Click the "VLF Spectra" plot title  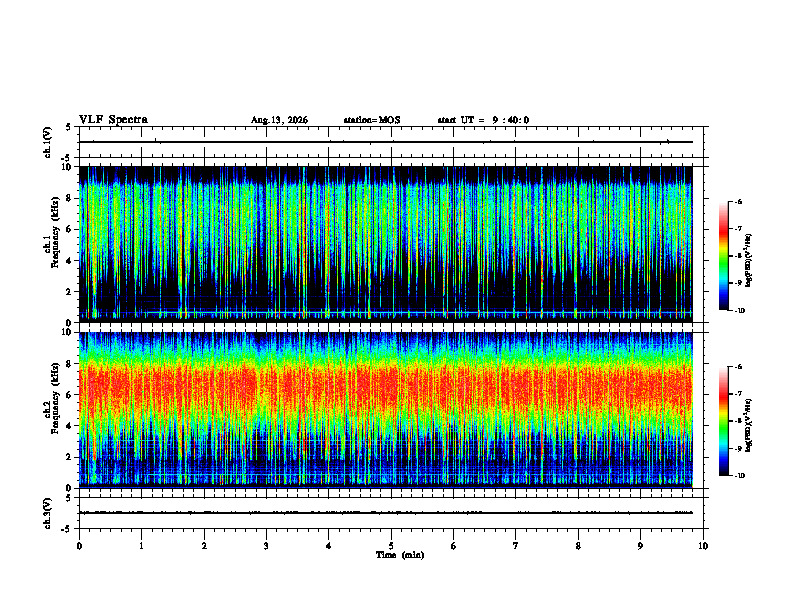coord(113,120)
